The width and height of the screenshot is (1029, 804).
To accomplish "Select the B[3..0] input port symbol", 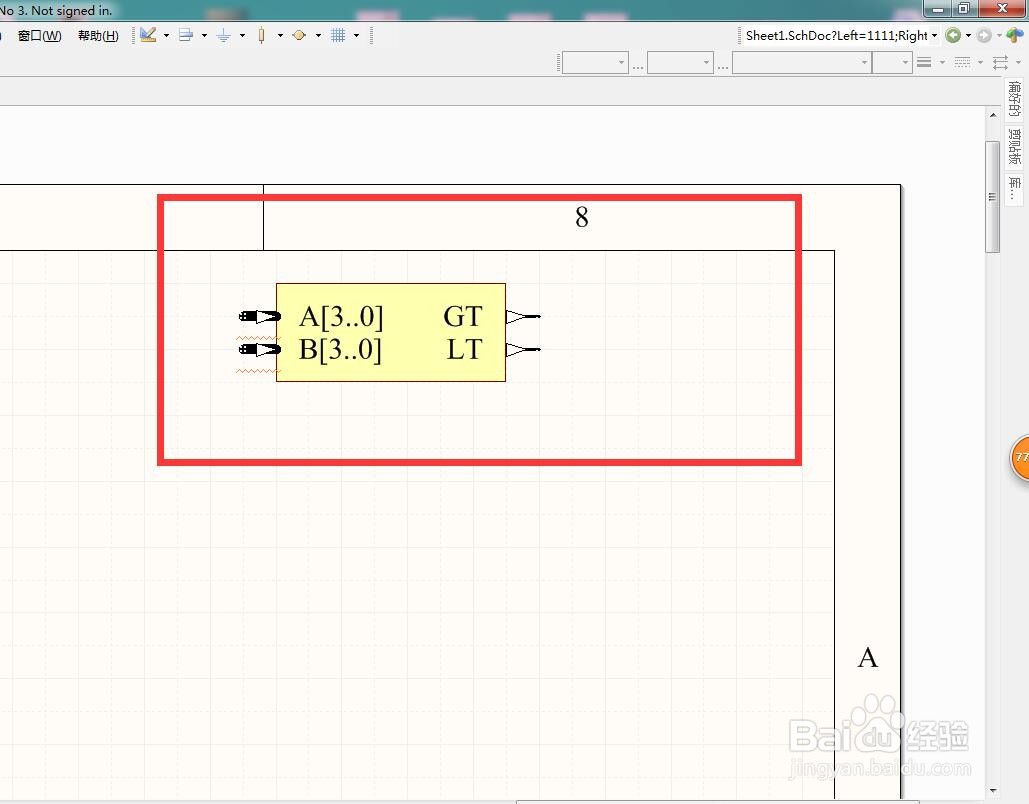I will [260, 349].
